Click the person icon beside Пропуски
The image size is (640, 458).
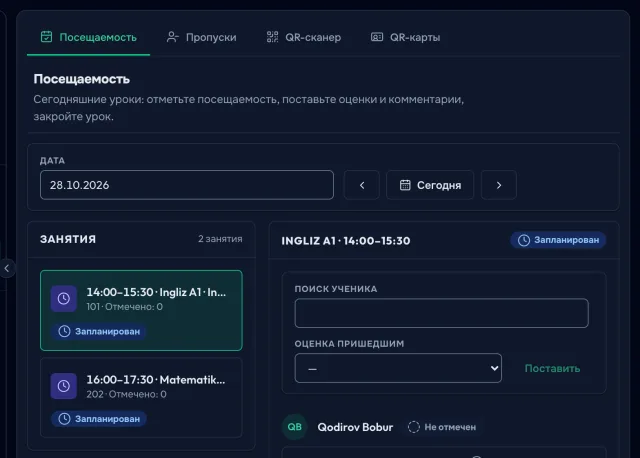(172, 37)
